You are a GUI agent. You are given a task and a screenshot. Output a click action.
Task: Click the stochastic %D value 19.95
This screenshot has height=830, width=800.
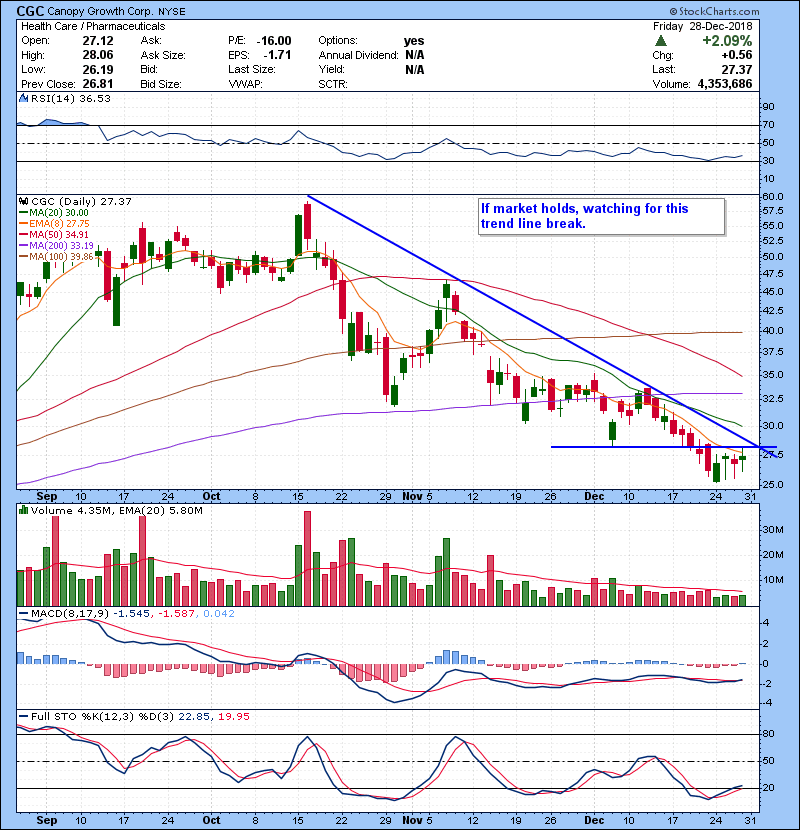click(x=233, y=717)
